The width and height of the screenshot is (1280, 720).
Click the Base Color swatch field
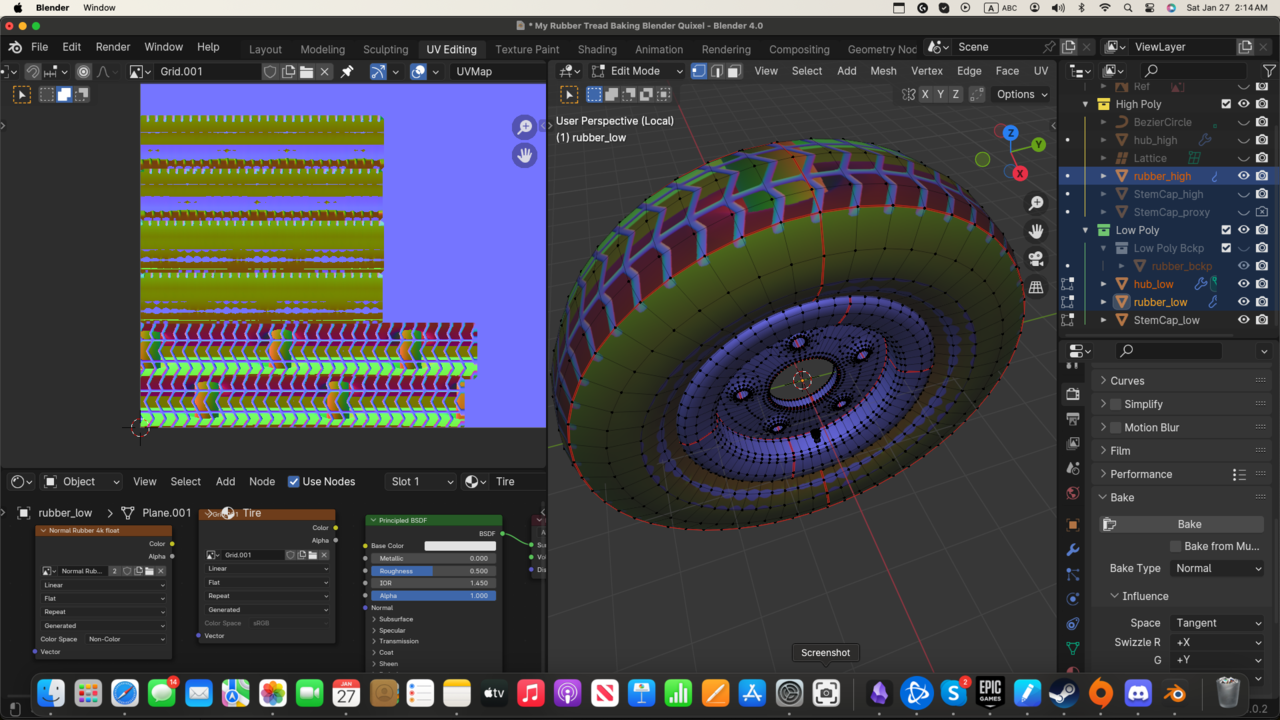pyautogui.click(x=460, y=546)
